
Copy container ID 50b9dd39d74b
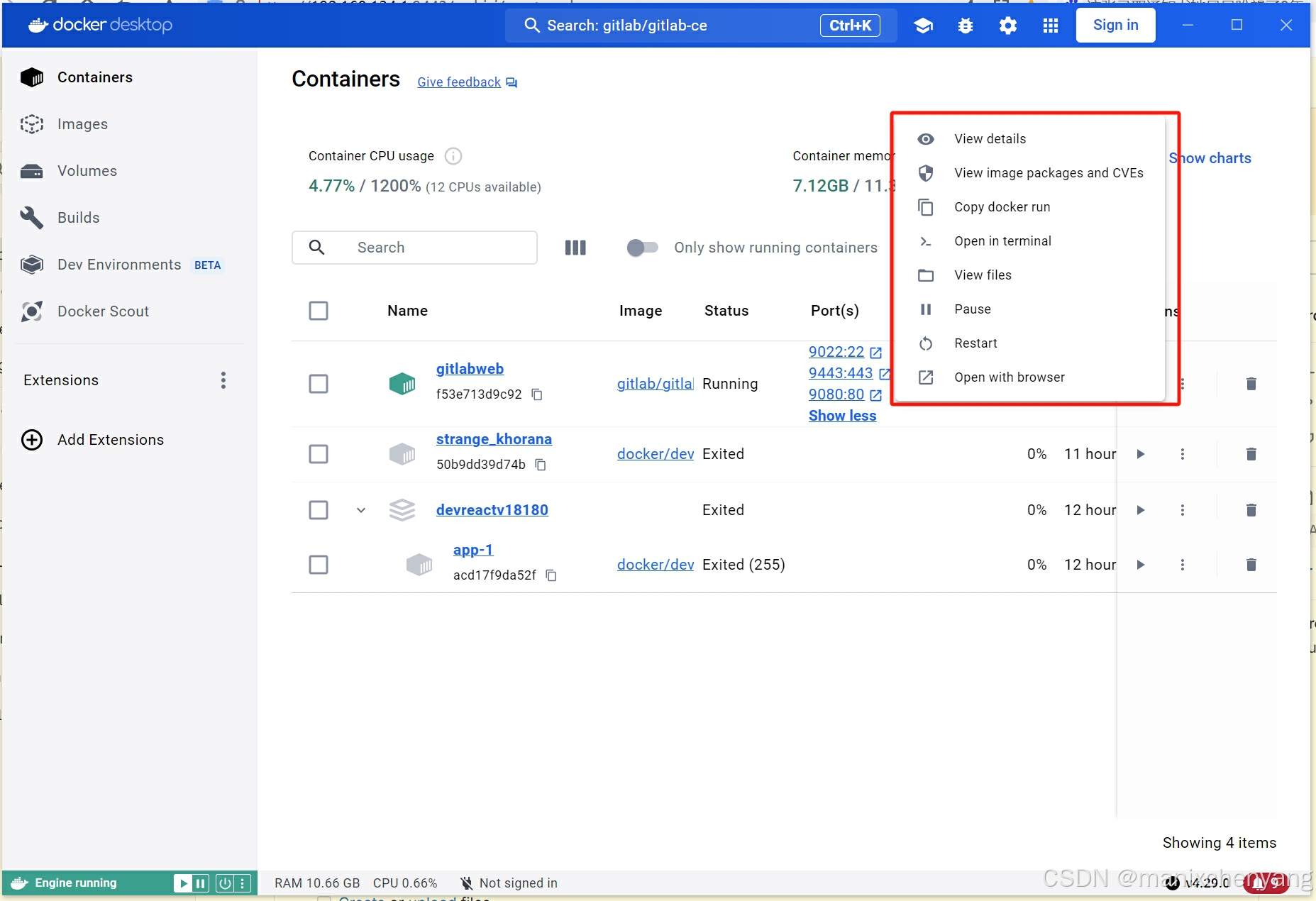(x=541, y=465)
